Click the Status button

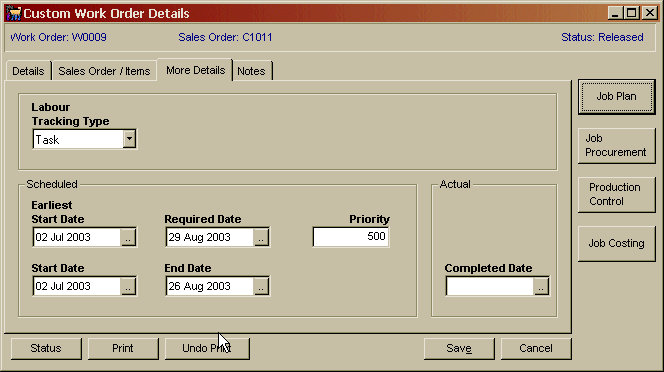point(46,348)
